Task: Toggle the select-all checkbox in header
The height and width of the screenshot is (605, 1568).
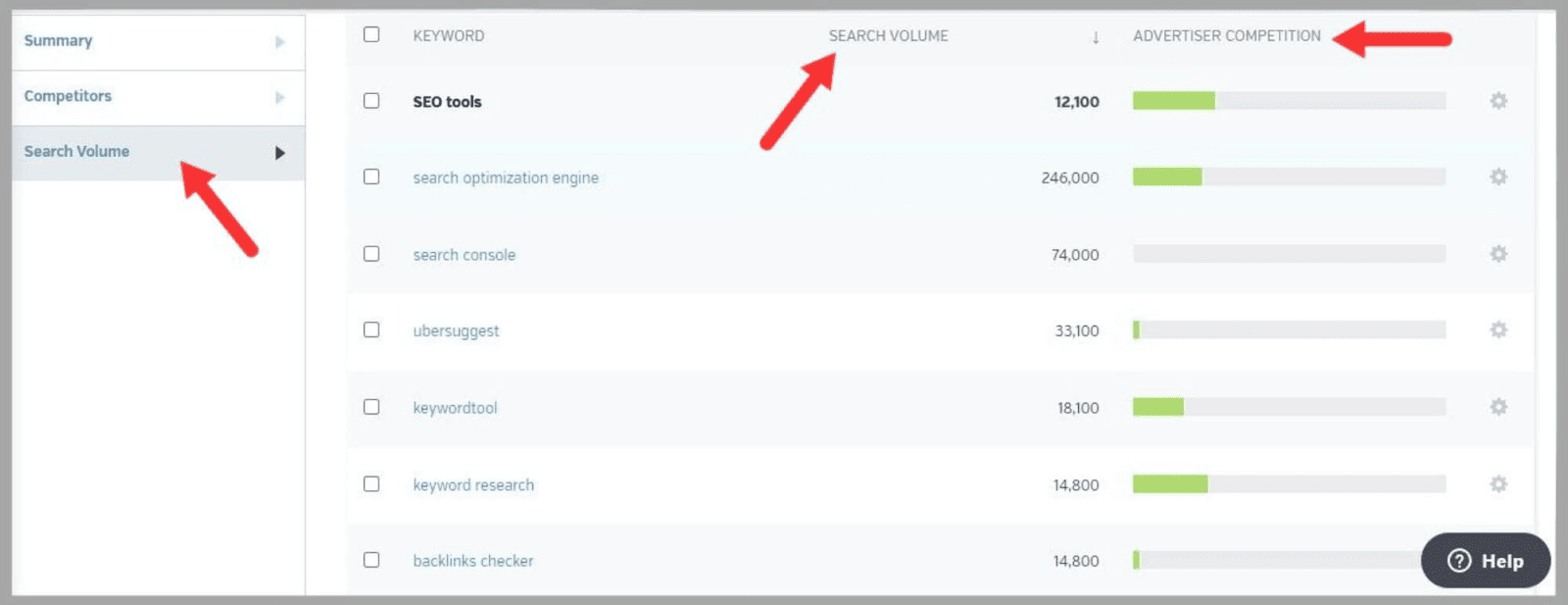Action: pos(371,35)
